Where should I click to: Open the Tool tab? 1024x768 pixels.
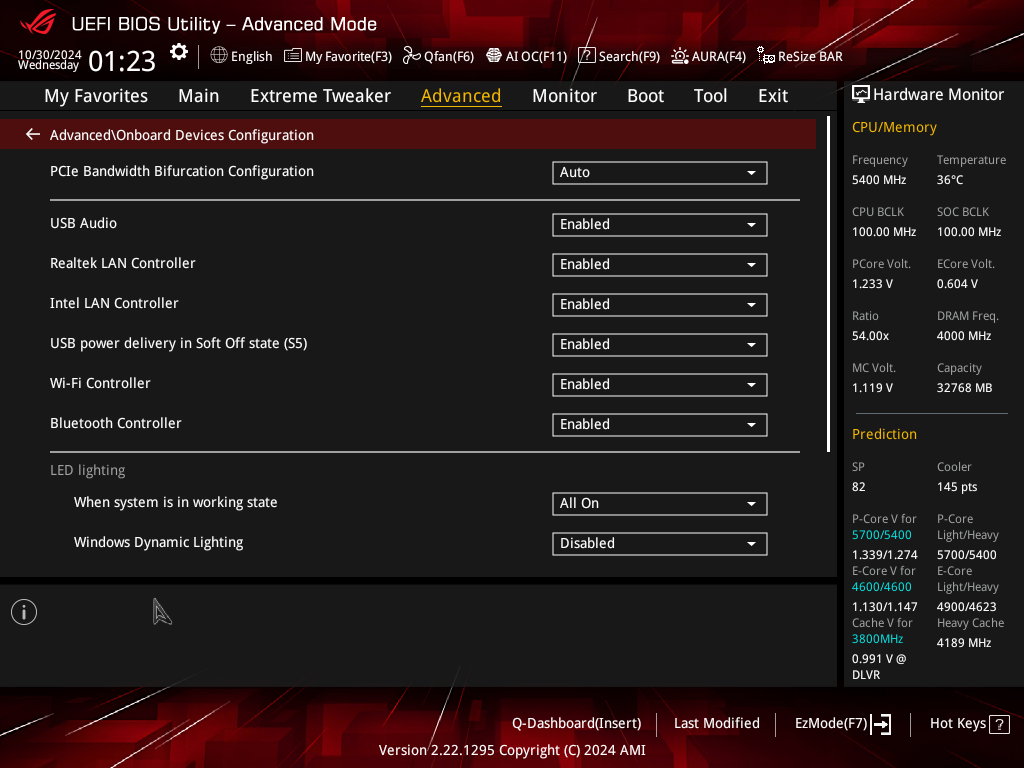pyautogui.click(x=711, y=96)
